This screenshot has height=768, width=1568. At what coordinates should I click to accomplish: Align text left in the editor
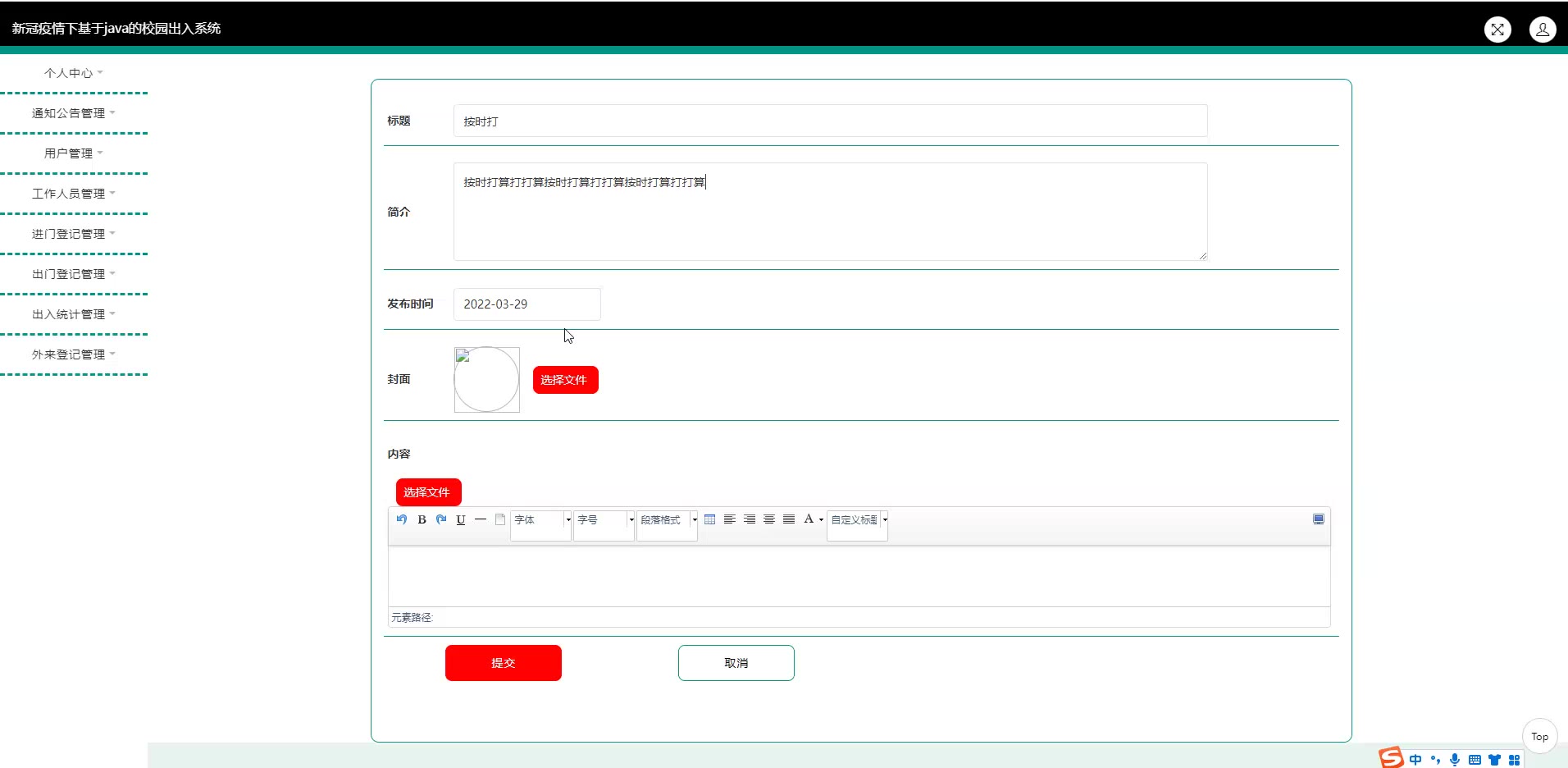point(730,519)
